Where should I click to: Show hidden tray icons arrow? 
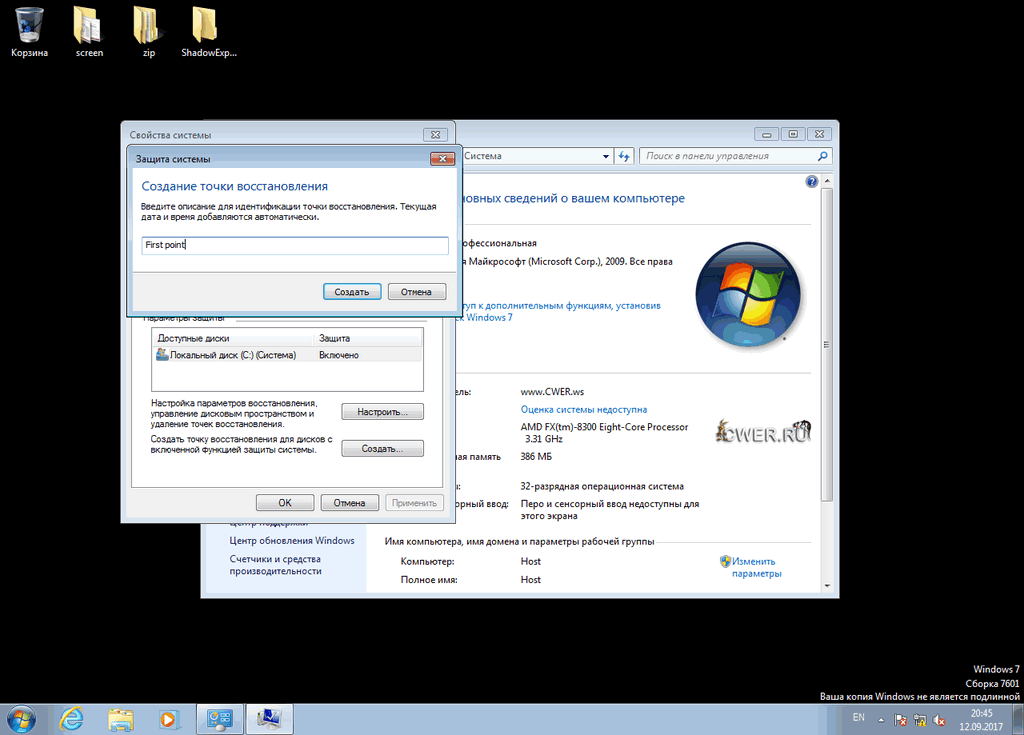click(882, 719)
